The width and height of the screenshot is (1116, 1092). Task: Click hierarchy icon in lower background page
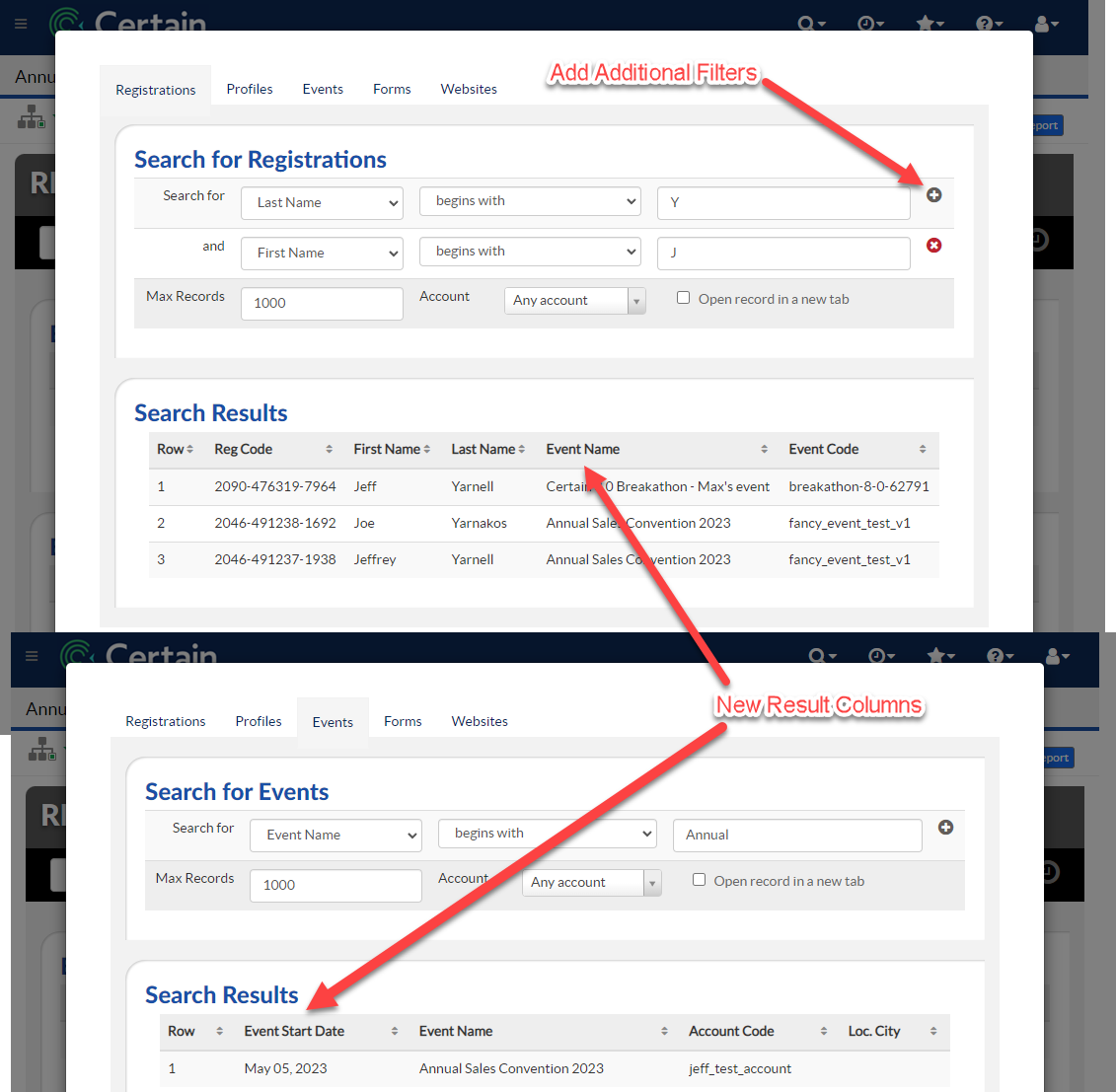click(42, 749)
